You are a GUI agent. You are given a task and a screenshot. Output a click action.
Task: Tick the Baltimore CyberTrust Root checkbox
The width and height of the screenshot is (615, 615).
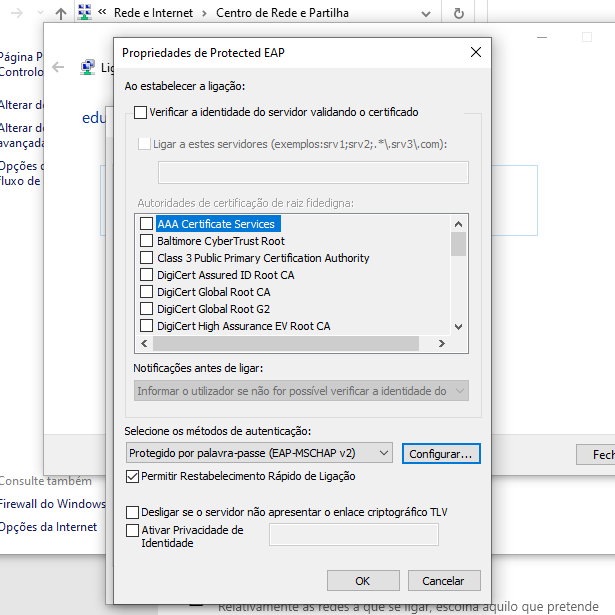[146, 240]
